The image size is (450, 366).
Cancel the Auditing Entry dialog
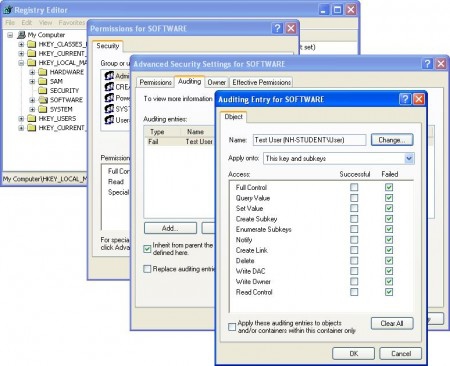[x=401, y=354]
